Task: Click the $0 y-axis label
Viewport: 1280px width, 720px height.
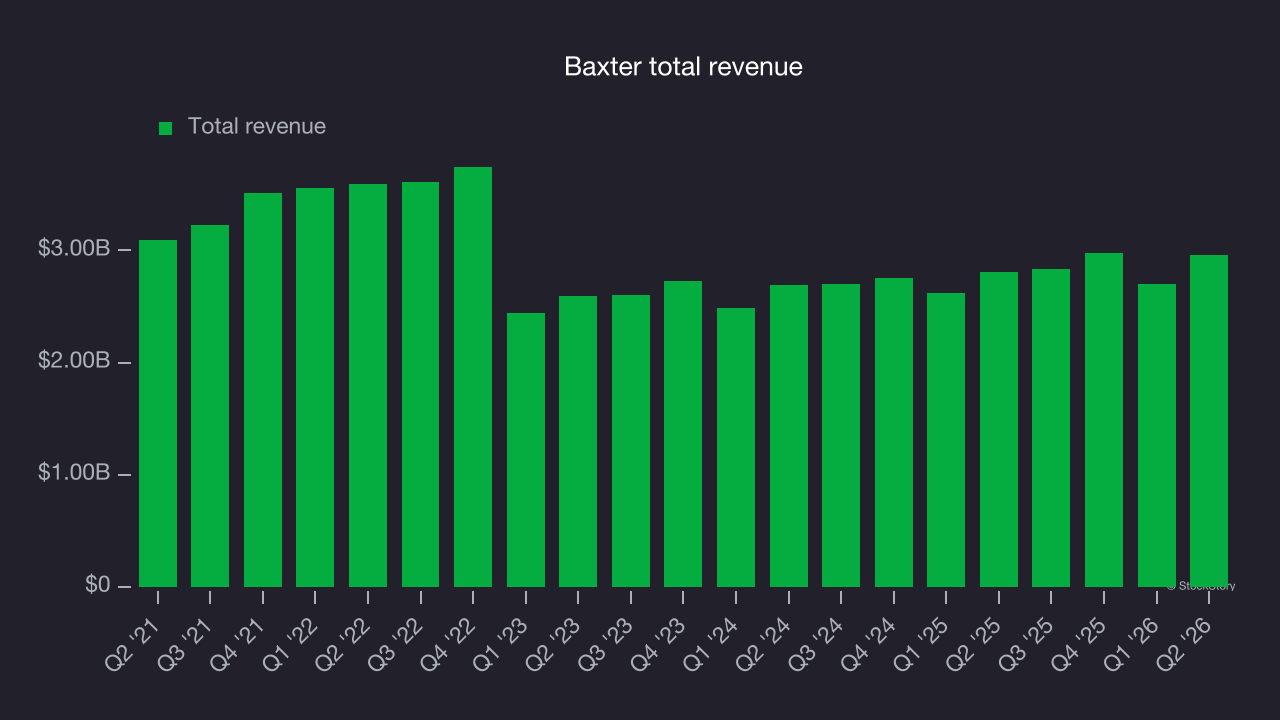Action: [x=97, y=585]
